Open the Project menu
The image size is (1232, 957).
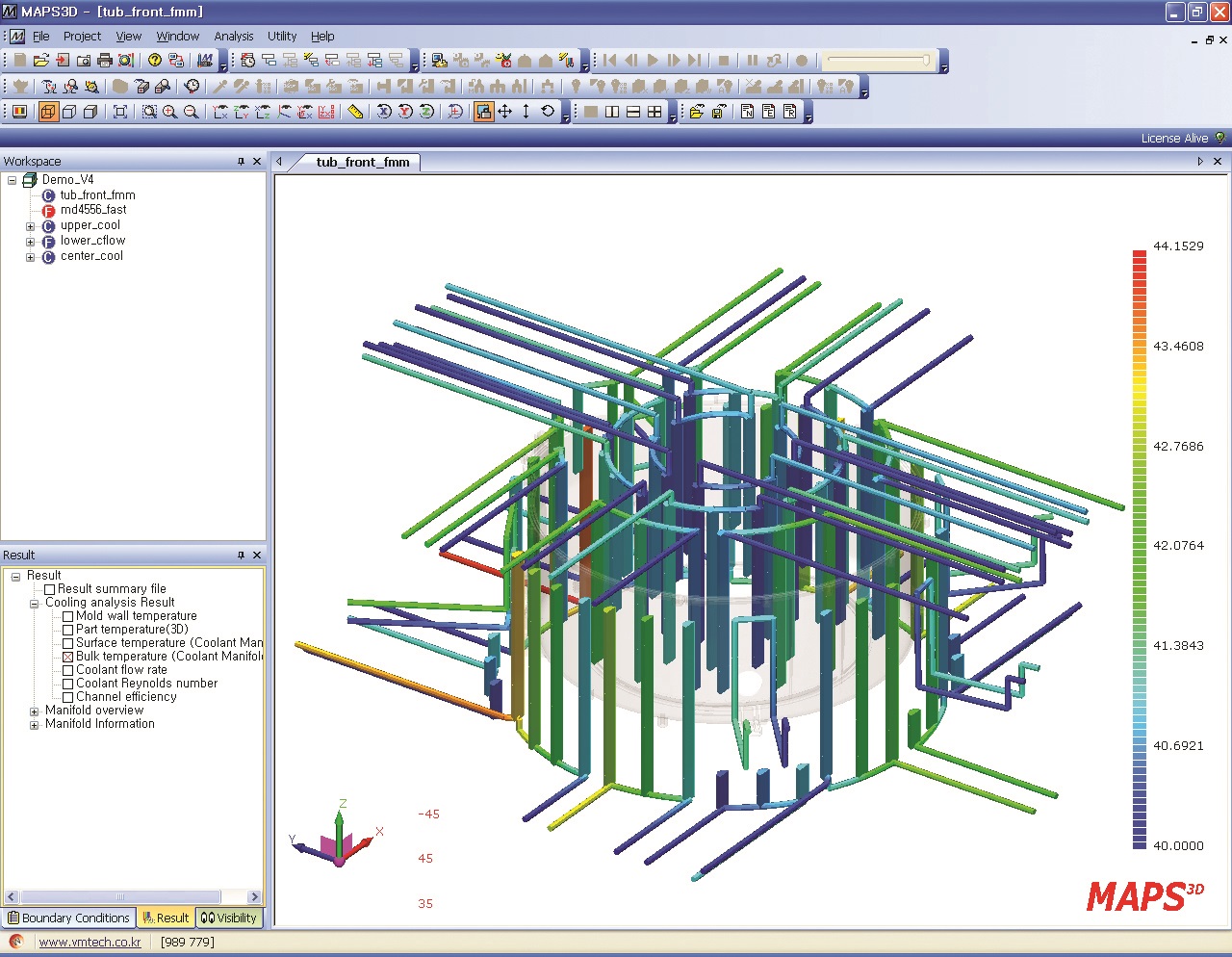click(x=82, y=36)
